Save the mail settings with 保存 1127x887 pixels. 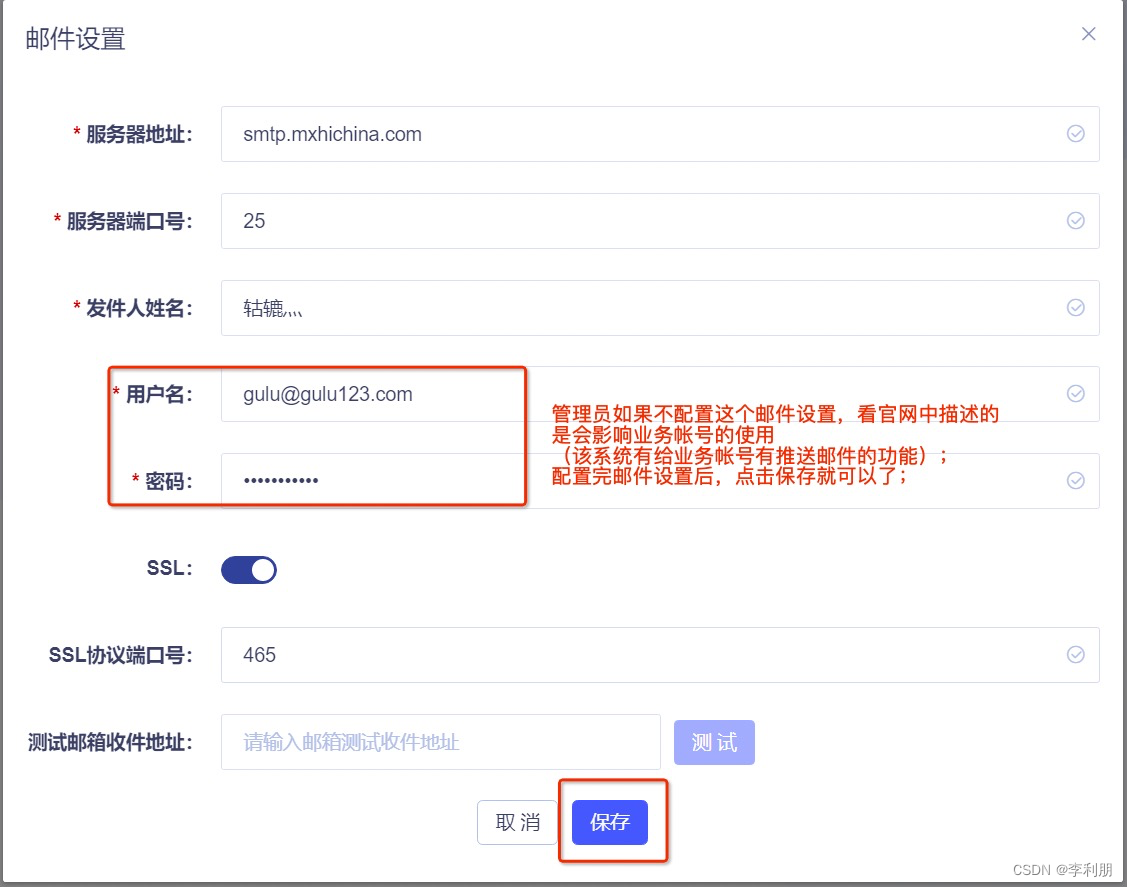pyautogui.click(x=610, y=822)
